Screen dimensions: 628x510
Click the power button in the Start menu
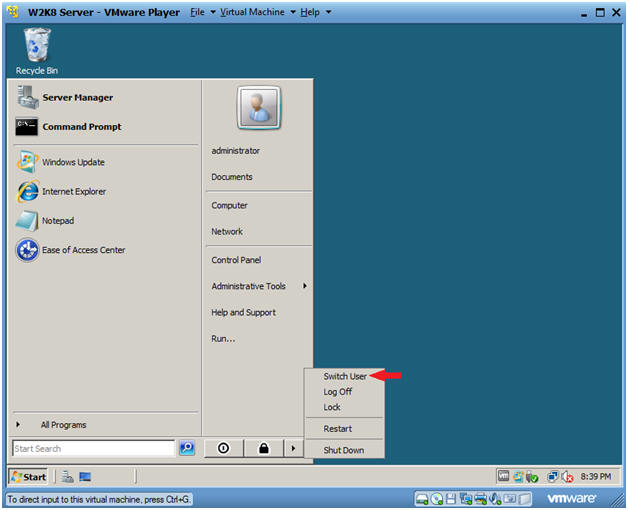[x=223, y=448]
